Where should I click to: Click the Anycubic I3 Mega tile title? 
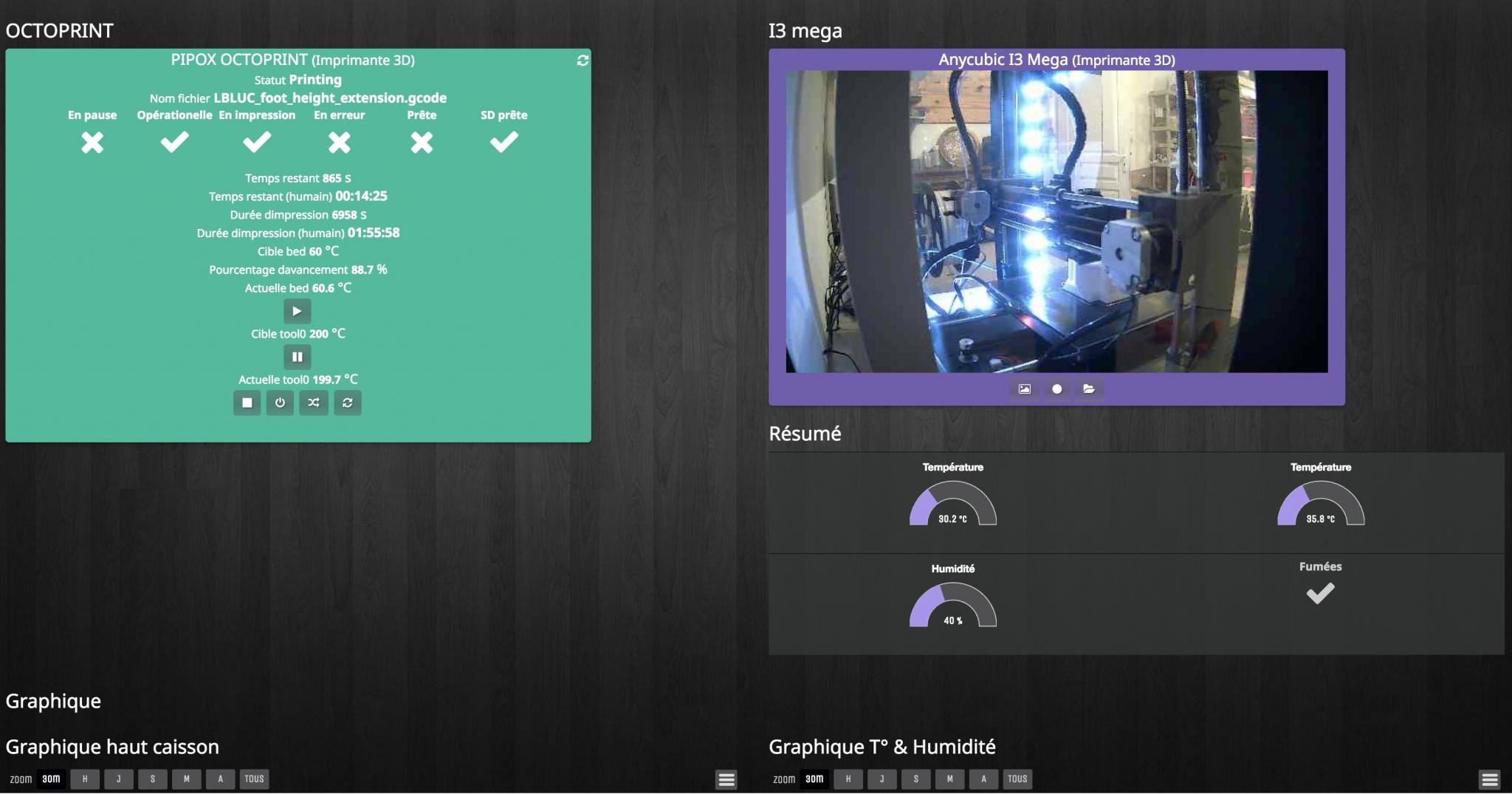[x=1056, y=60]
